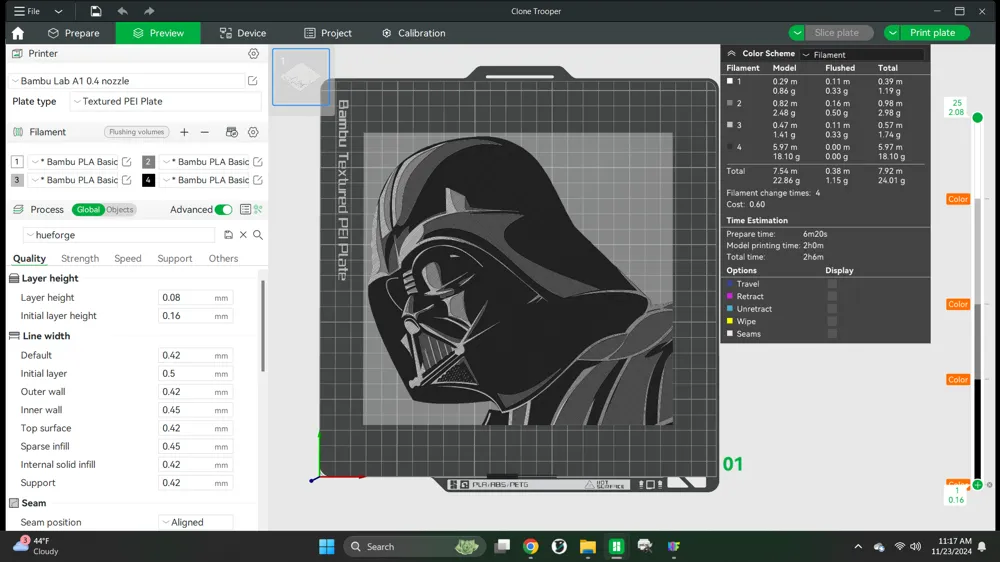Open Flushing volumes settings
Viewport: 1000px width, 562px height.
pyautogui.click(x=136, y=132)
